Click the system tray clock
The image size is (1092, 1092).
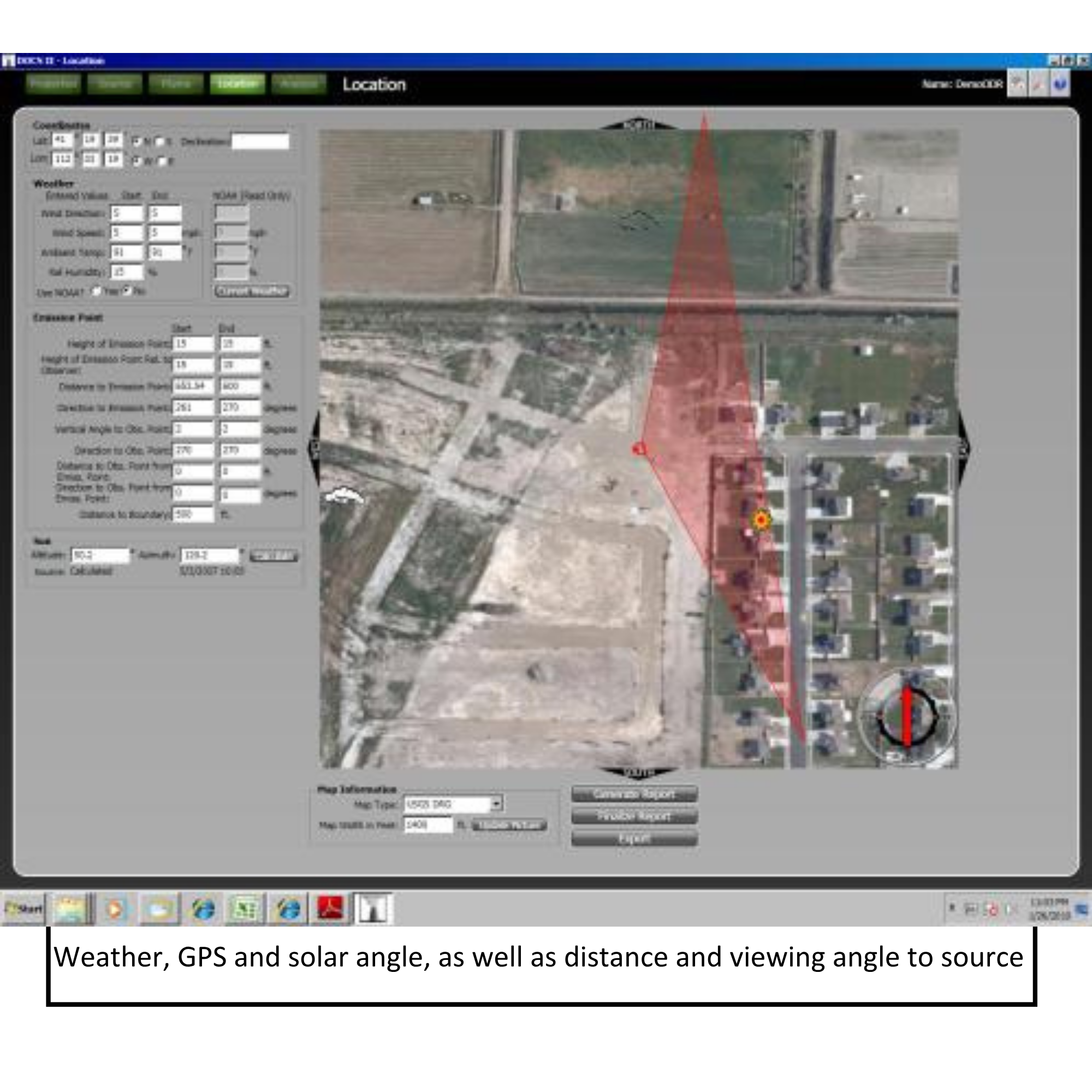coord(1049,909)
